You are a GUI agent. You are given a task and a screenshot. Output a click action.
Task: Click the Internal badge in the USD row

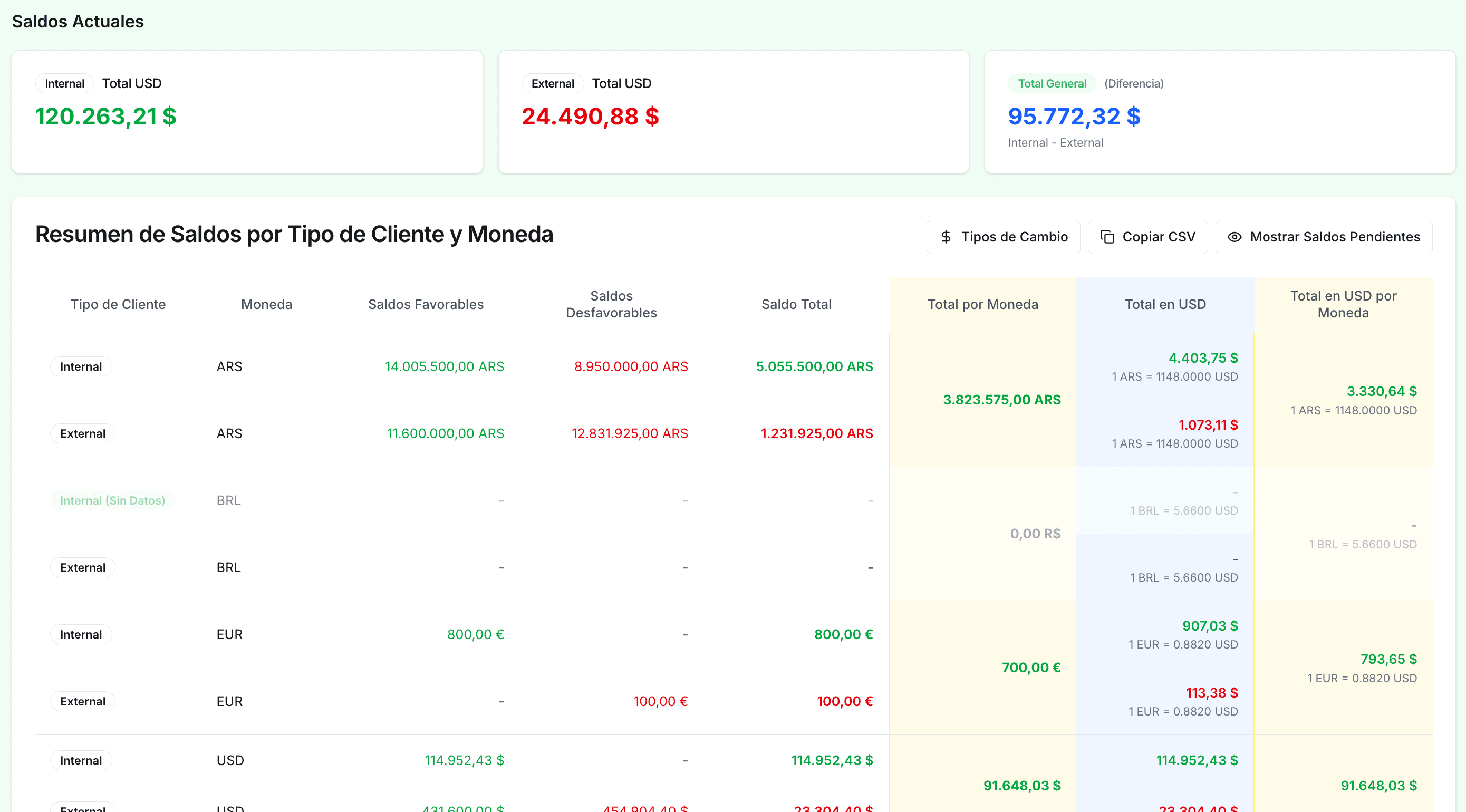point(81,760)
